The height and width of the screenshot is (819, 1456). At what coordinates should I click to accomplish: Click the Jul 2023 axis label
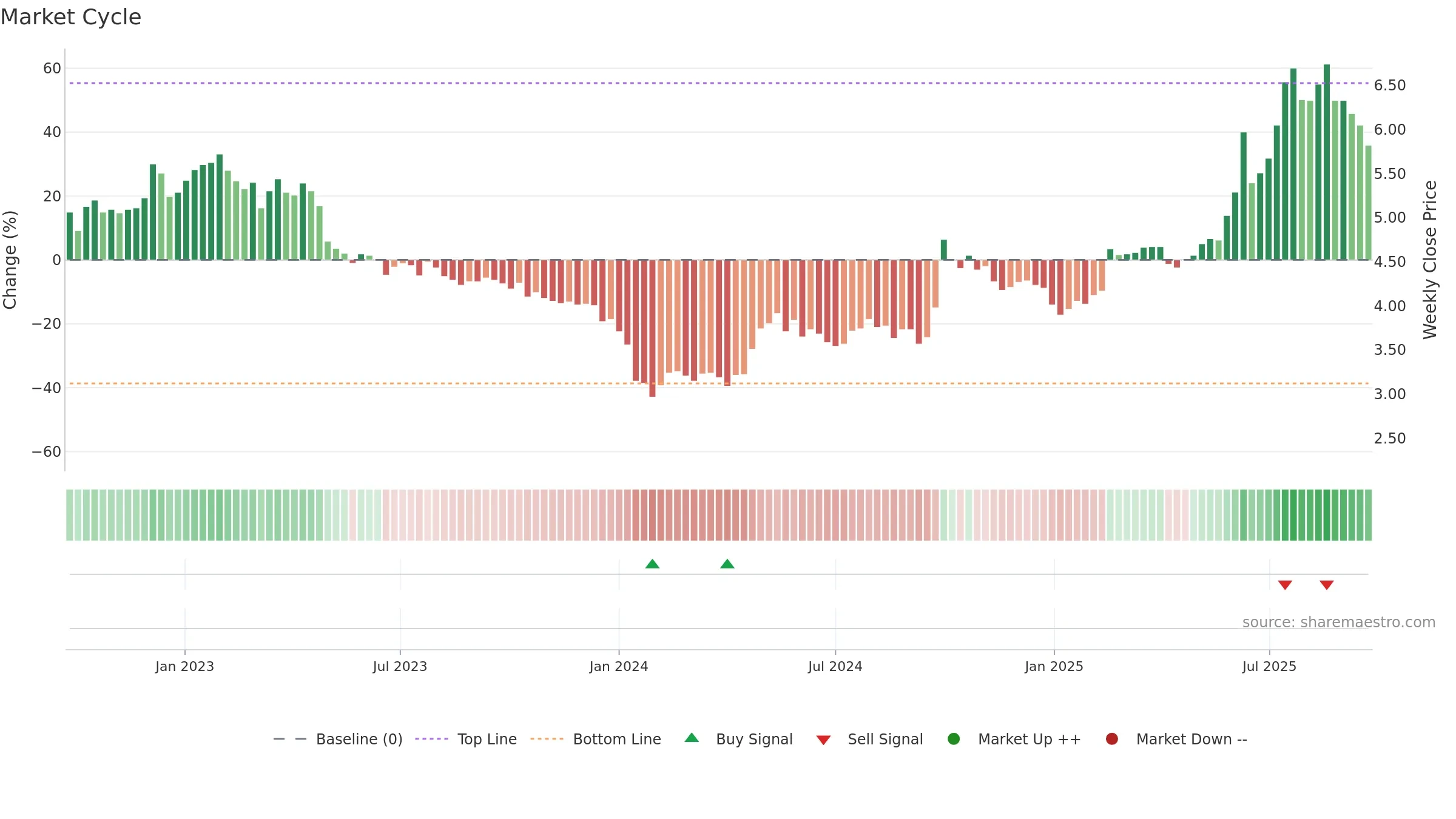pos(400,667)
